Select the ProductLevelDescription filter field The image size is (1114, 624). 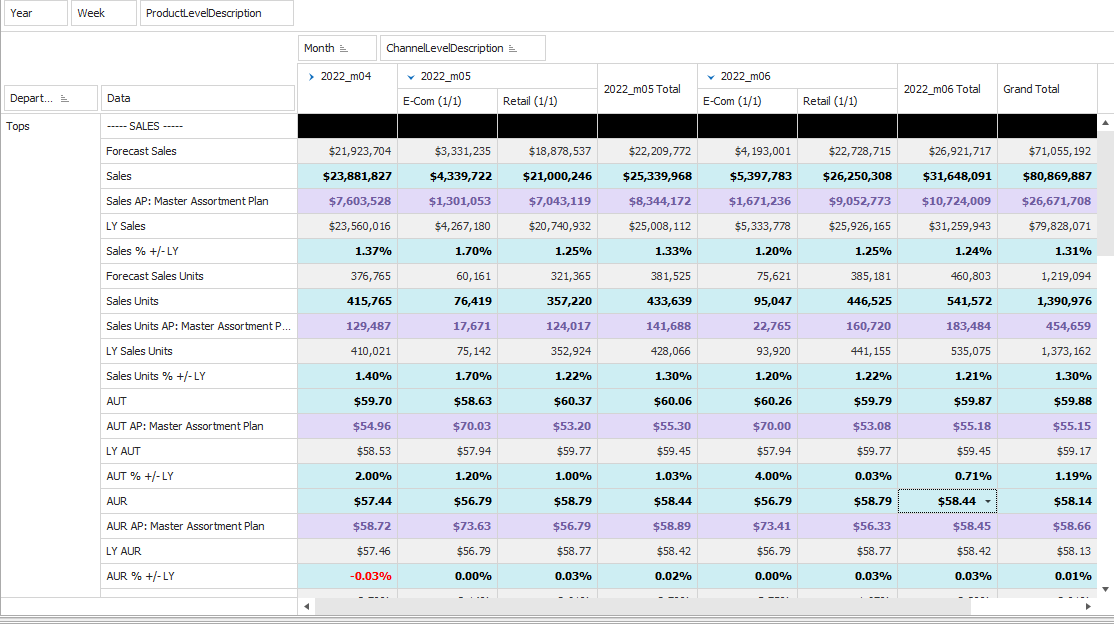coord(216,13)
